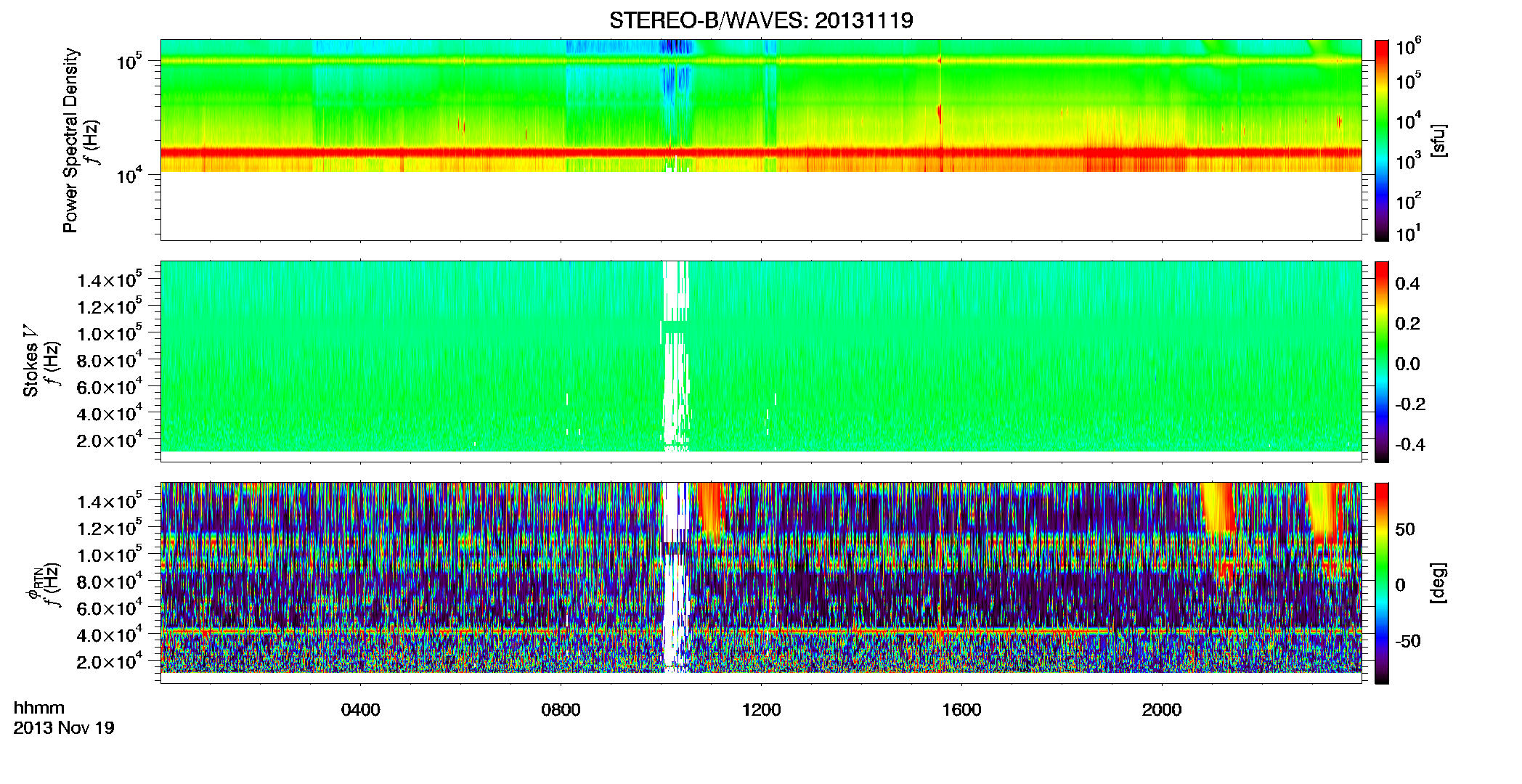The width and height of the screenshot is (1522, 784).
Task: Click the -0.4 value on Stokes color scale
Action: pyautogui.click(x=1410, y=444)
